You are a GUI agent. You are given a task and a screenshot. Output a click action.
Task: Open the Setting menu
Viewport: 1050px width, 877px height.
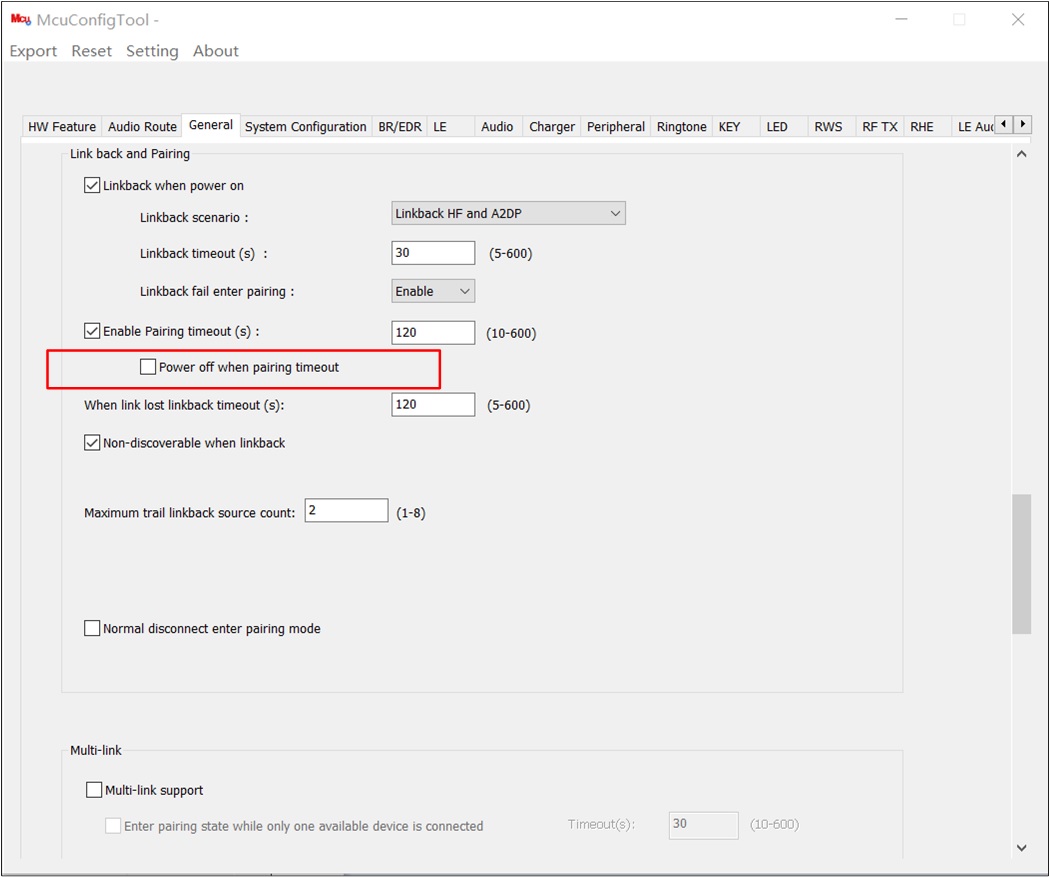pyautogui.click(x=153, y=51)
